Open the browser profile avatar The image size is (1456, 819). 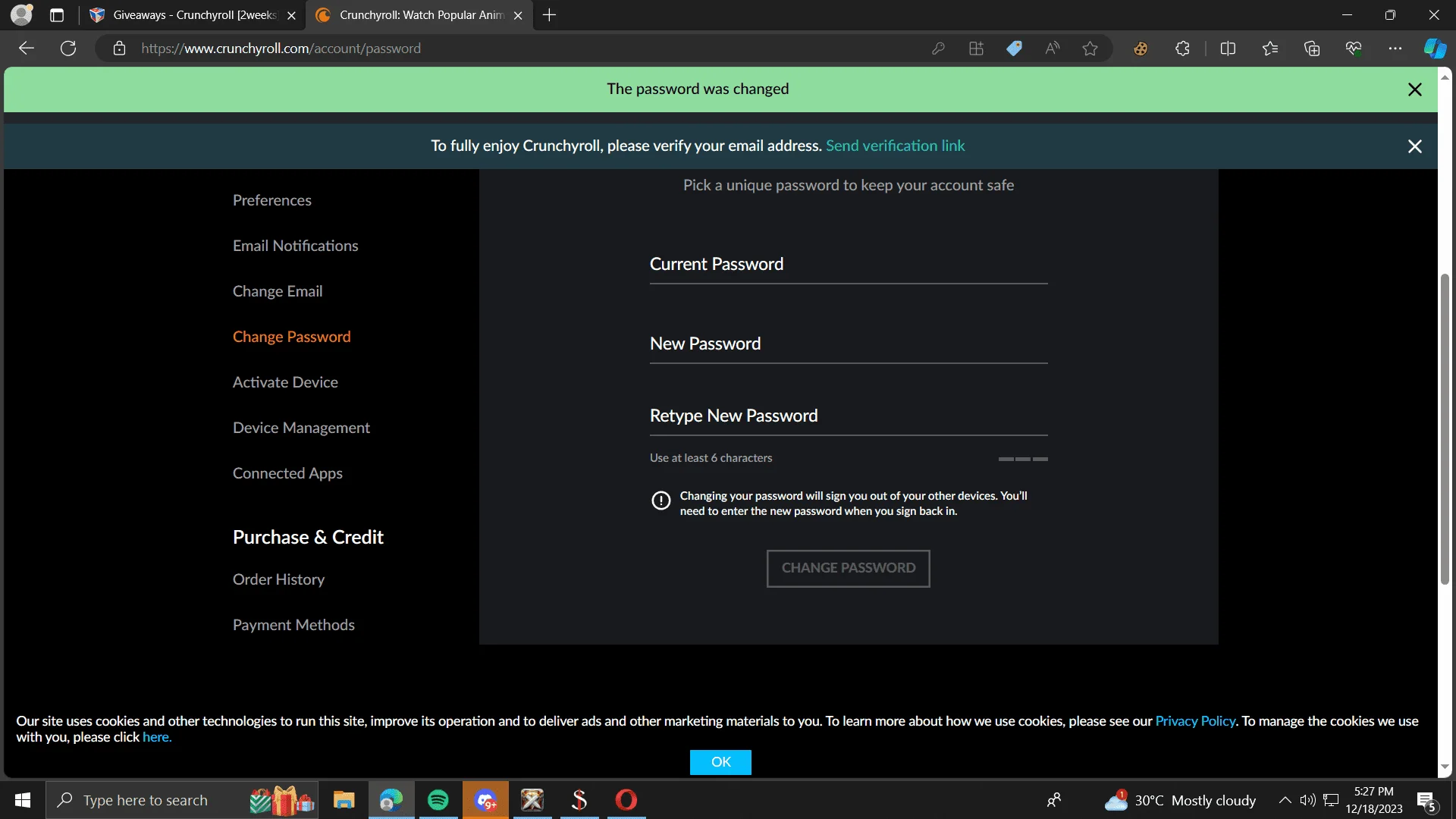point(22,14)
